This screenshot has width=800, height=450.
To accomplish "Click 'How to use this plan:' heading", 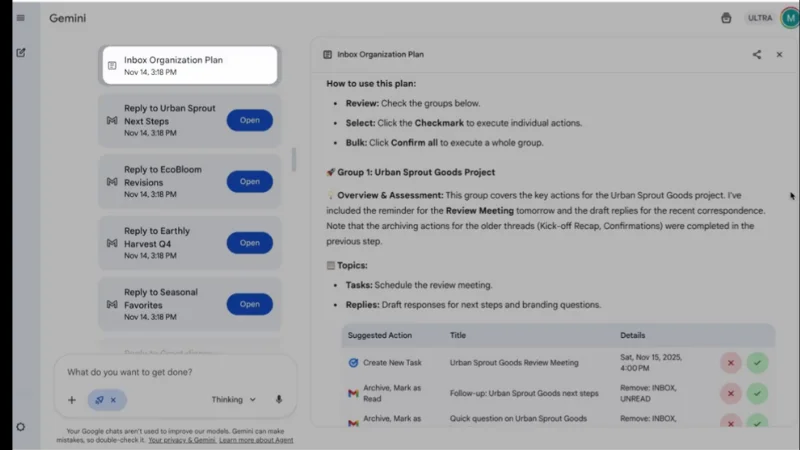I will click(371, 84).
